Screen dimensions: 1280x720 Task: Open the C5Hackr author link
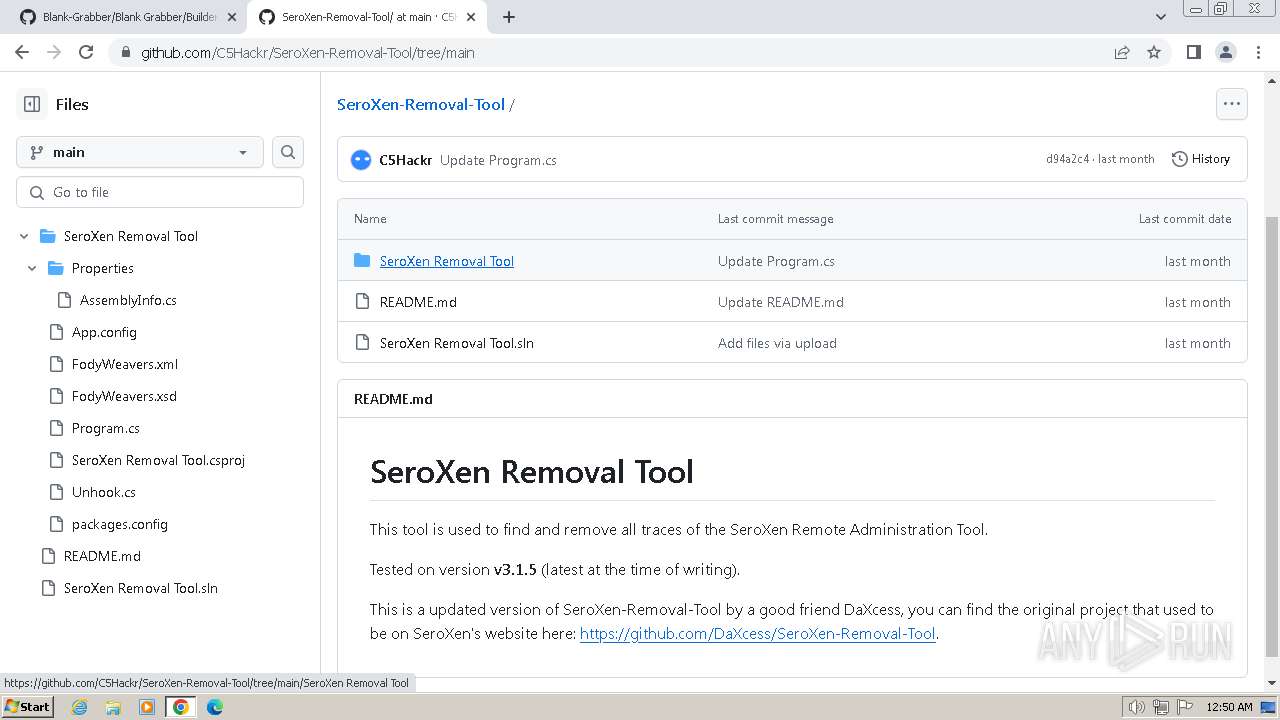click(x=405, y=160)
